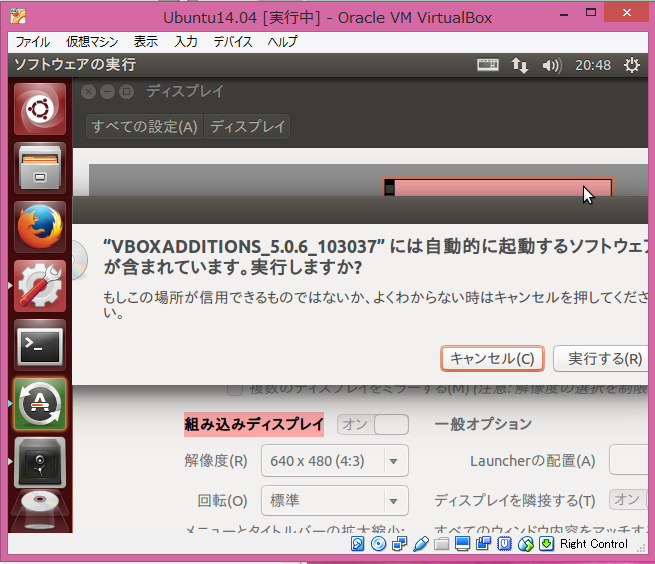This screenshot has height=564, width=655.
Task: Click the green-arrow keyboard capture icon
Action: [x=546, y=544]
